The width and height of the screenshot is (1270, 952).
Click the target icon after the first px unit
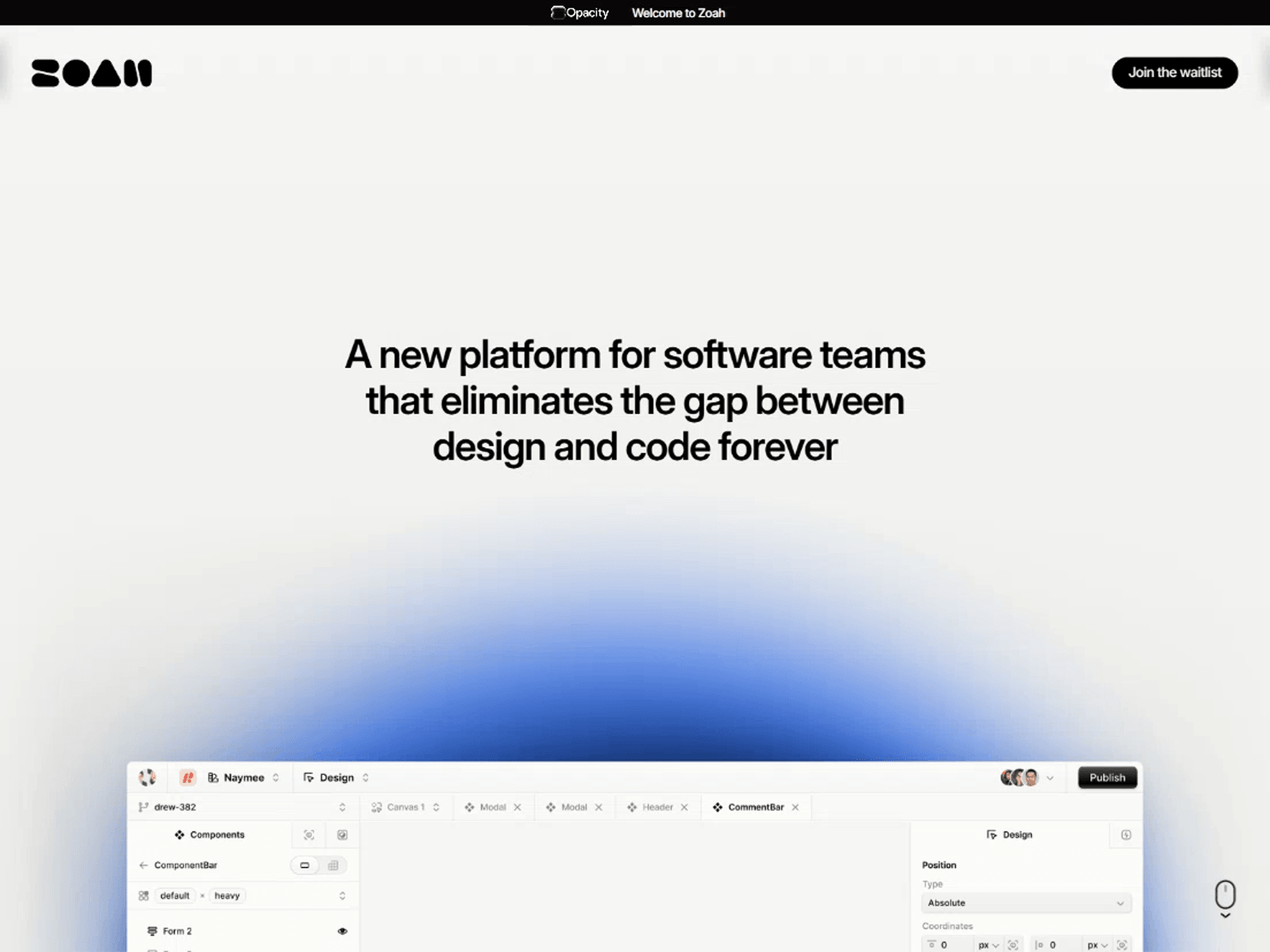[x=1013, y=945]
